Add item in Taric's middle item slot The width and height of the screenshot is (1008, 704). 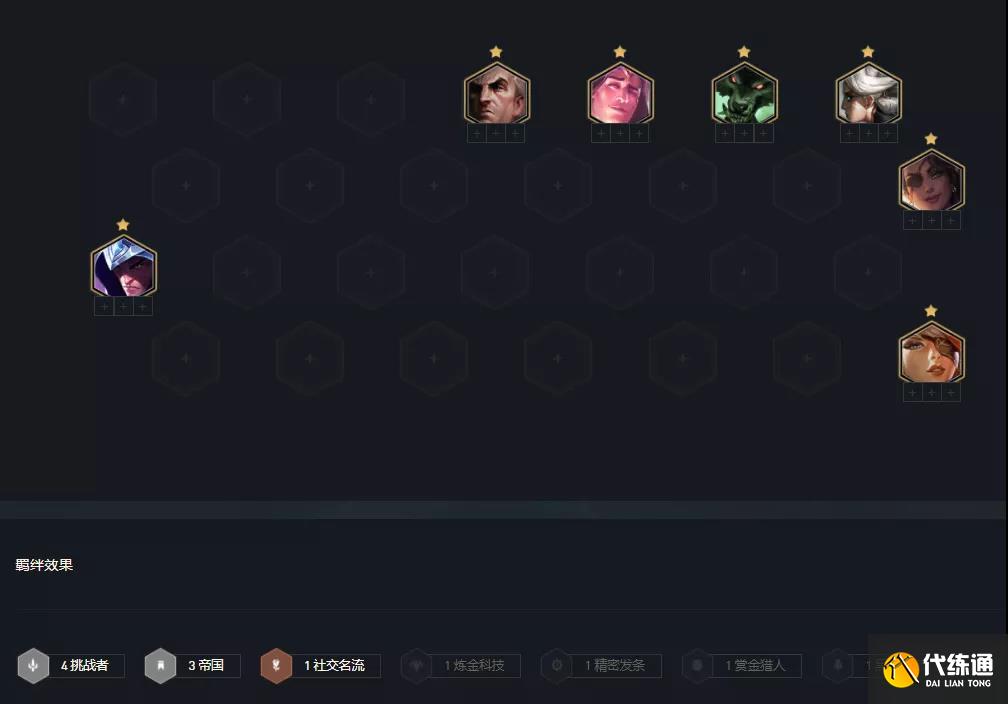[x=620, y=134]
